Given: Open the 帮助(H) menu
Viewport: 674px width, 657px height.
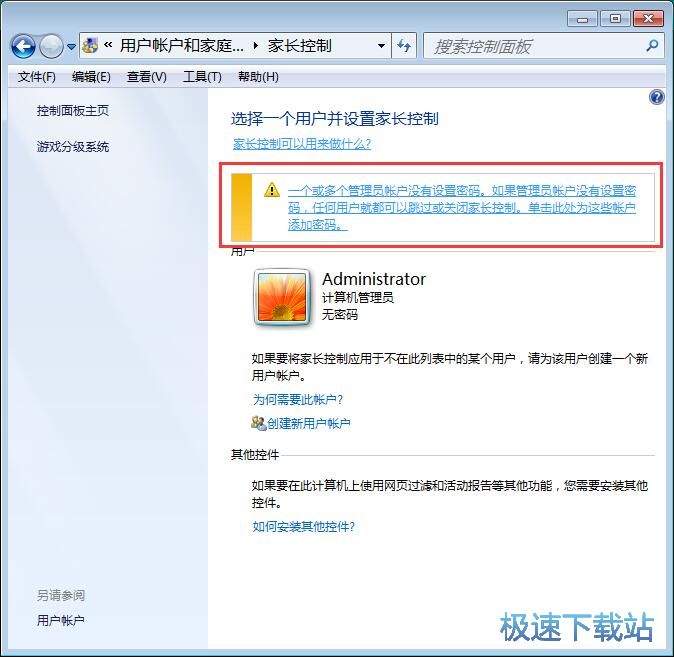Looking at the screenshot, I should click(258, 77).
